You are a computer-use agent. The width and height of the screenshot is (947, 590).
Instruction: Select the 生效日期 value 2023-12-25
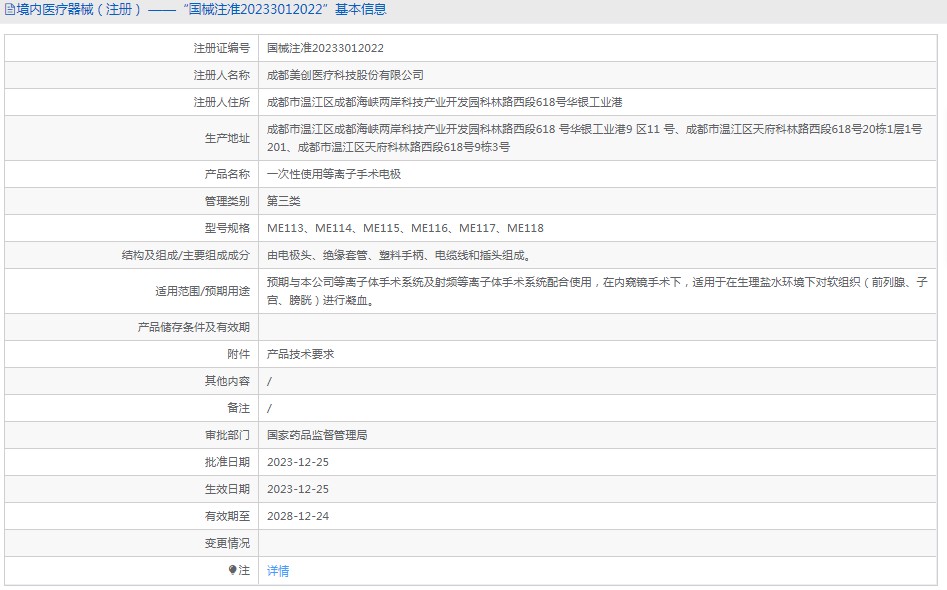[298, 489]
